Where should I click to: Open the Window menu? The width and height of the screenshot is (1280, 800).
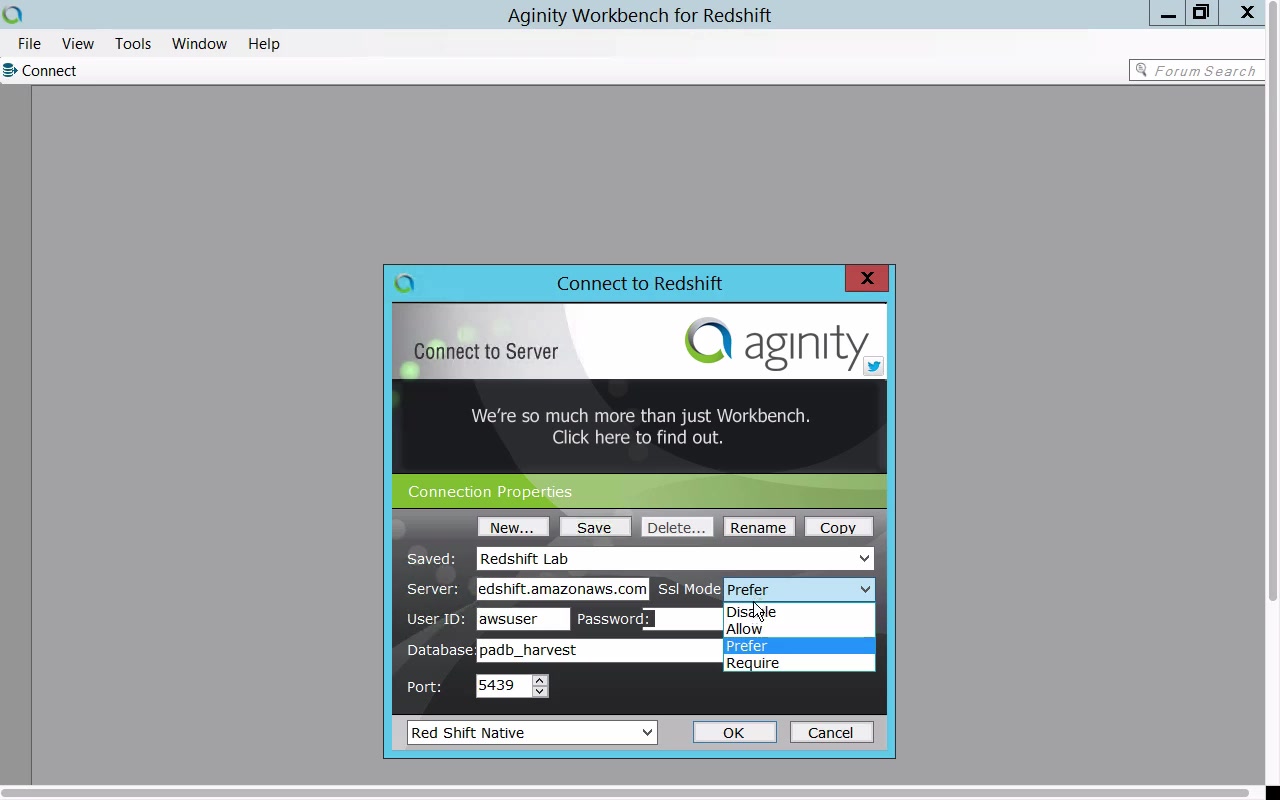point(199,44)
